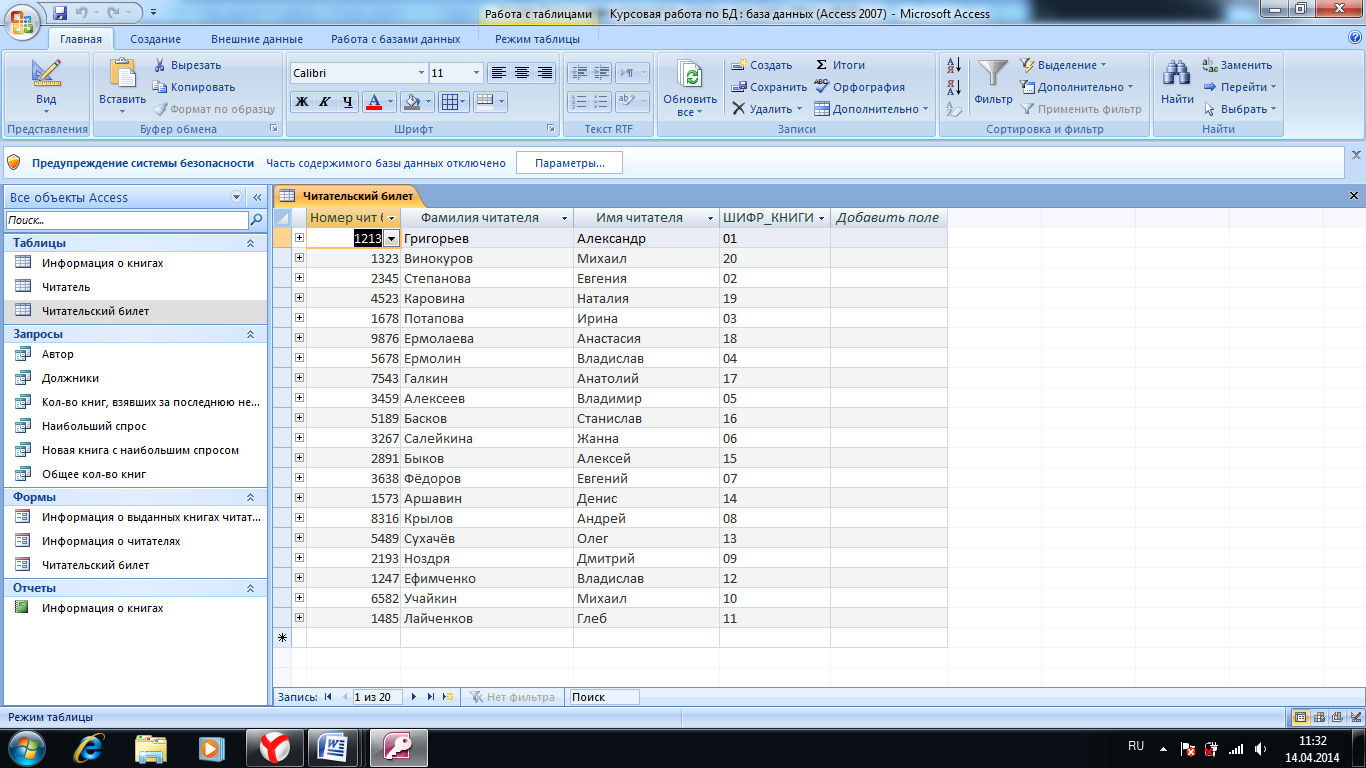Align text left in Шрифт group
This screenshot has width=1366, height=768.
498,73
